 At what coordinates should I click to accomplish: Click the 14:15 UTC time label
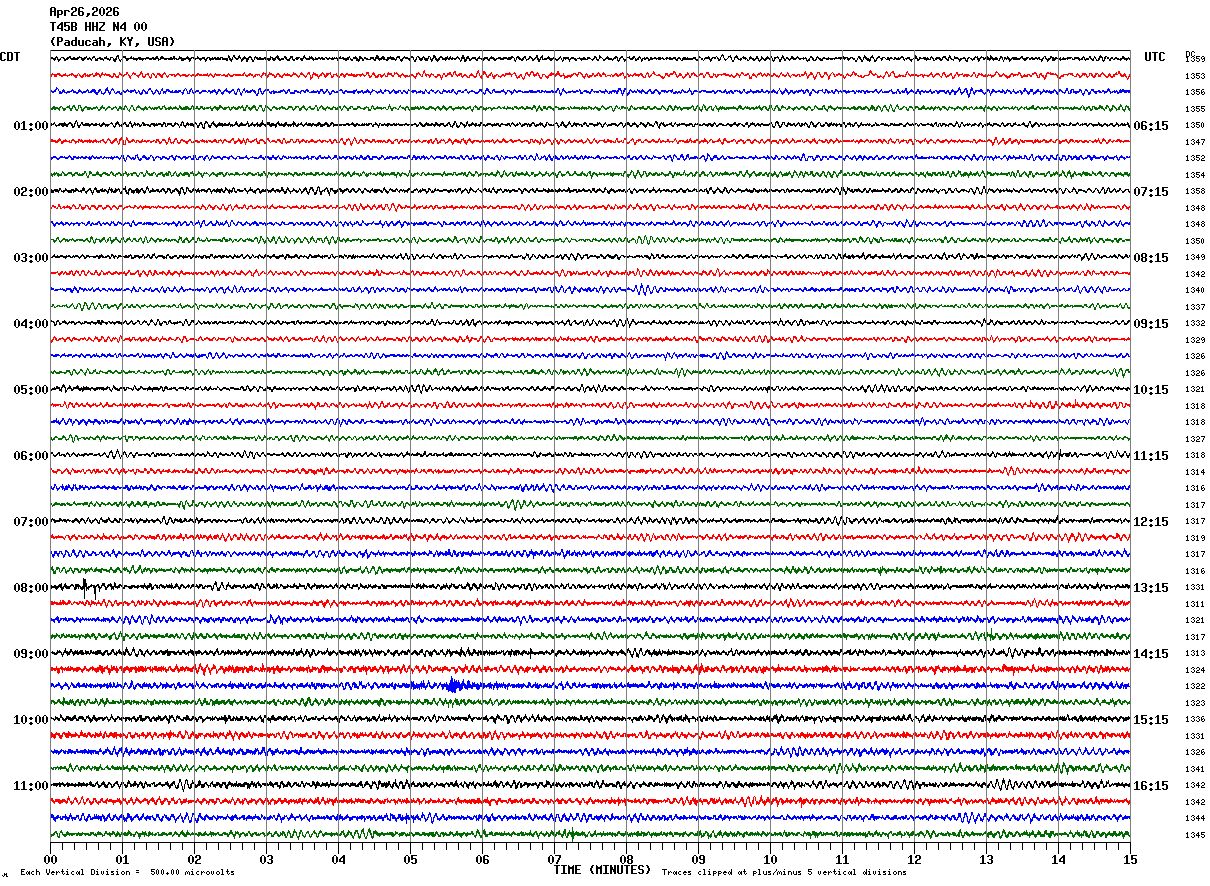click(1150, 654)
